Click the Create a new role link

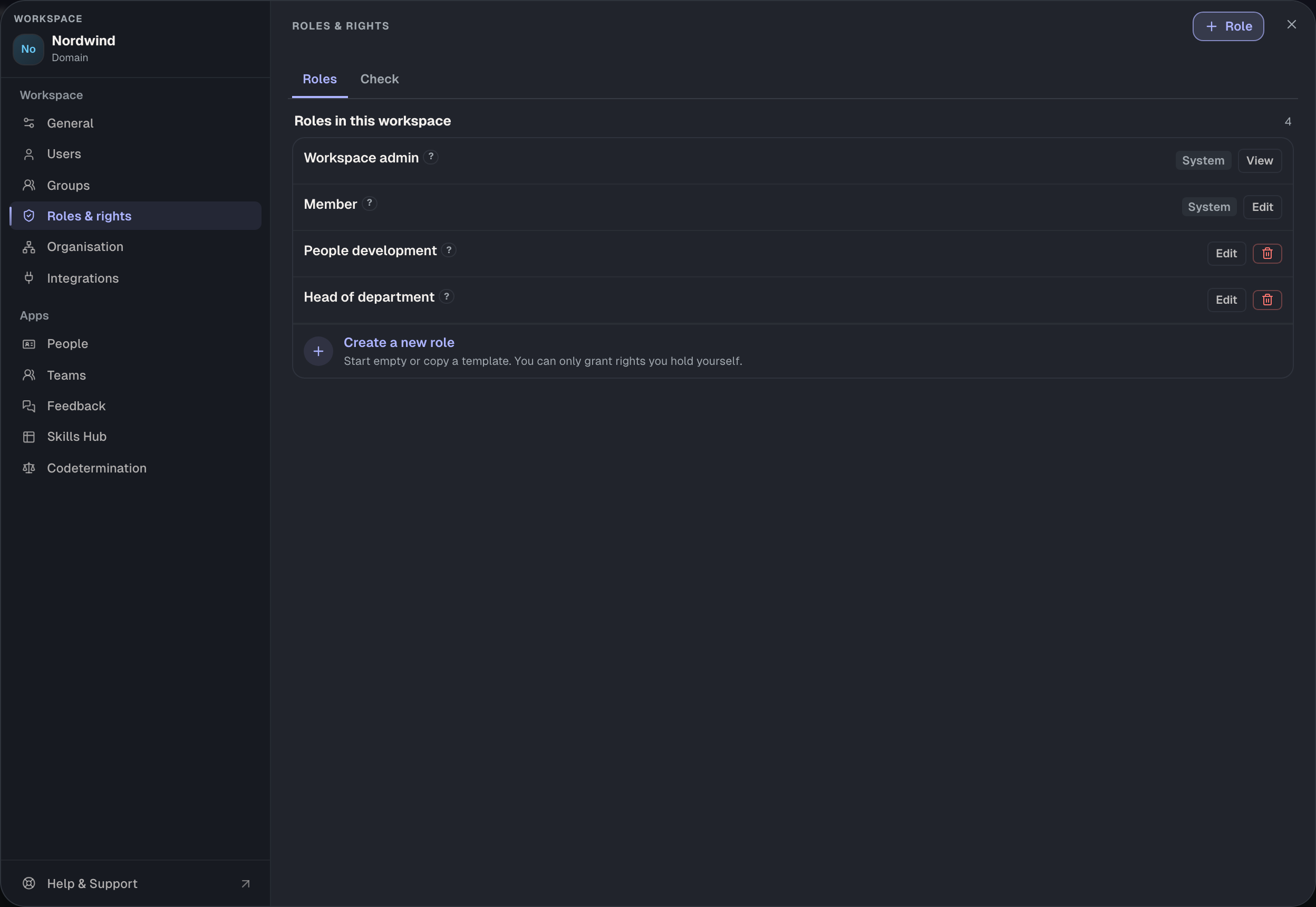coord(399,342)
